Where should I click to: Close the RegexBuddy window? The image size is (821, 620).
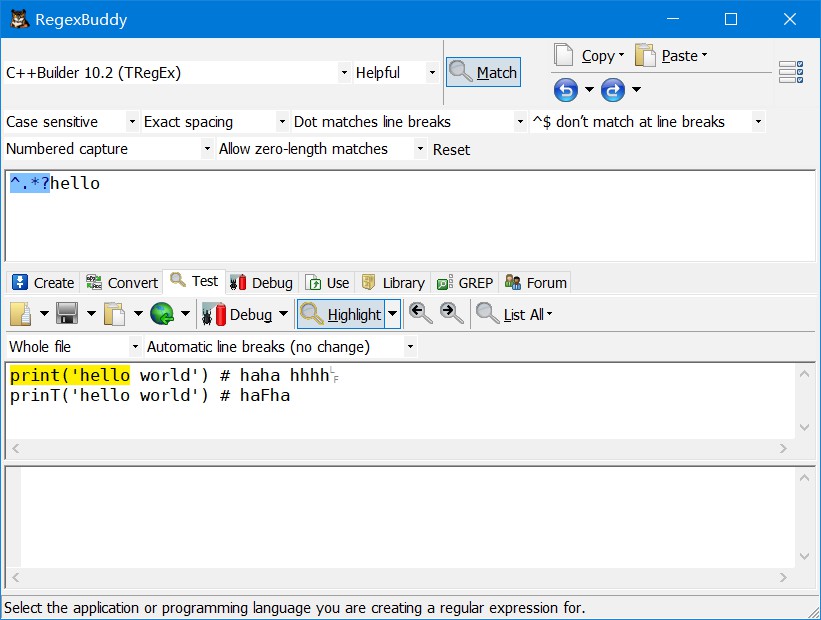click(x=790, y=19)
